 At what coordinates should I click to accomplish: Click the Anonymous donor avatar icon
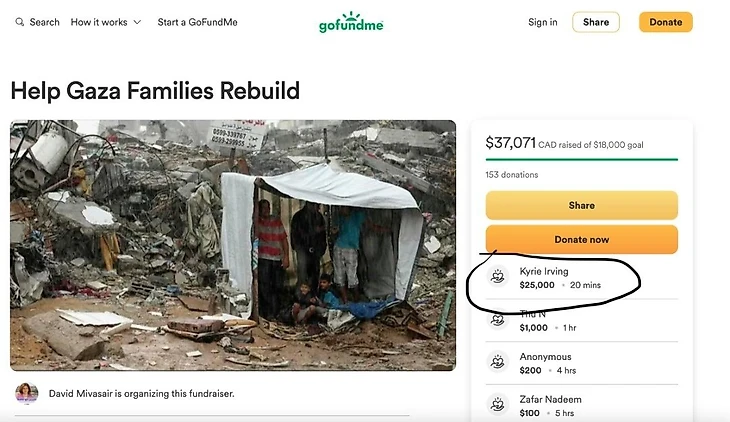click(498, 363)
